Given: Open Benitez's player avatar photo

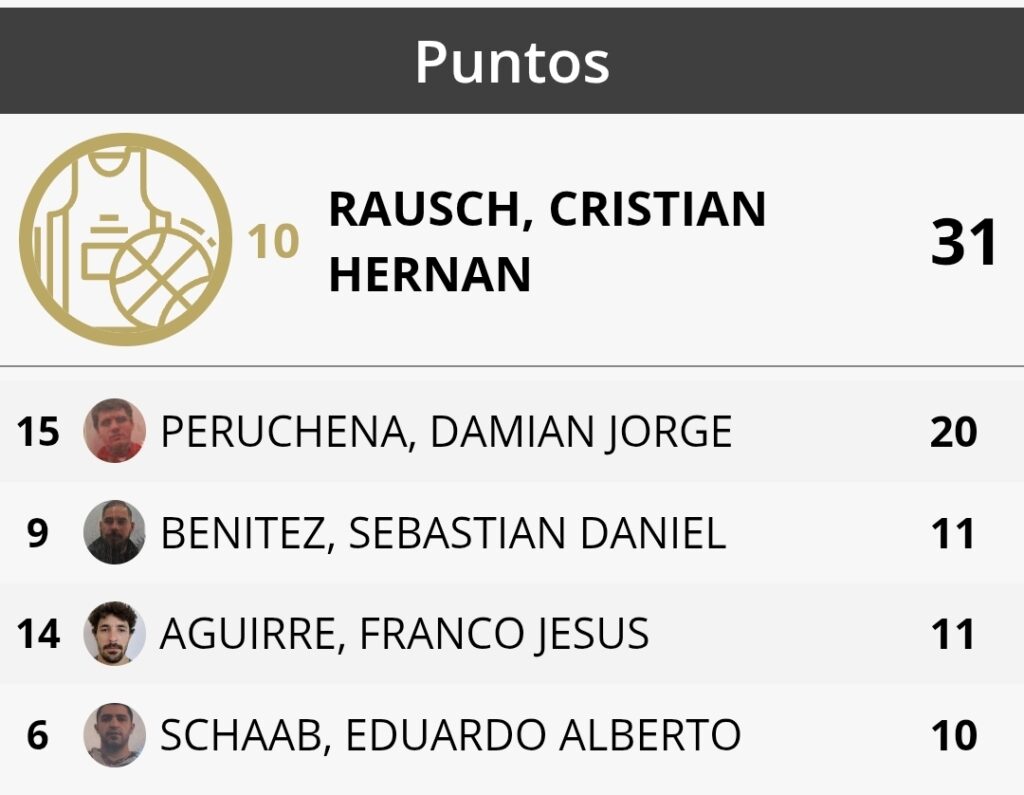Looking at the screenshot, I should [x=114, y=532].
